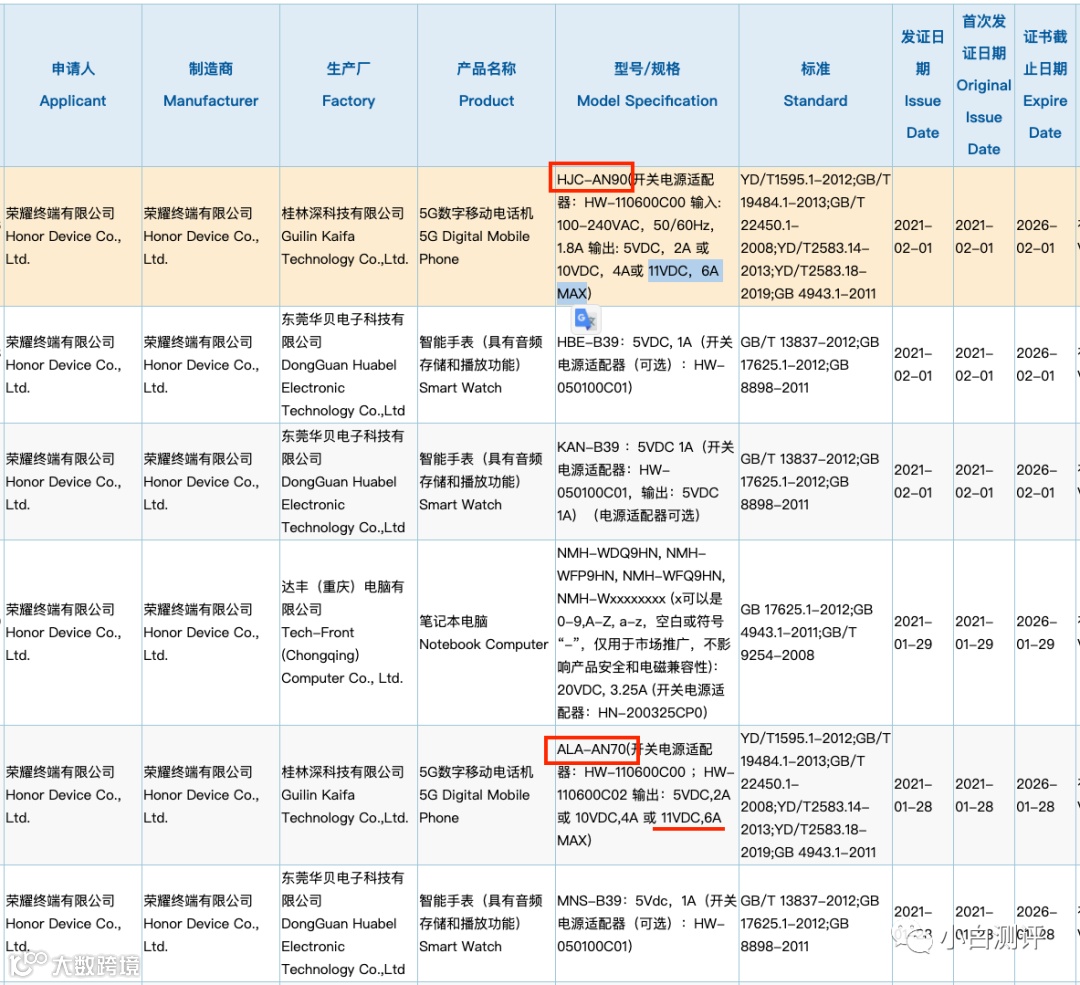Click Honor Device applicant cell in MNS-B39 row
This screenshot has height=985, width=1080.
tap(73, 923)
